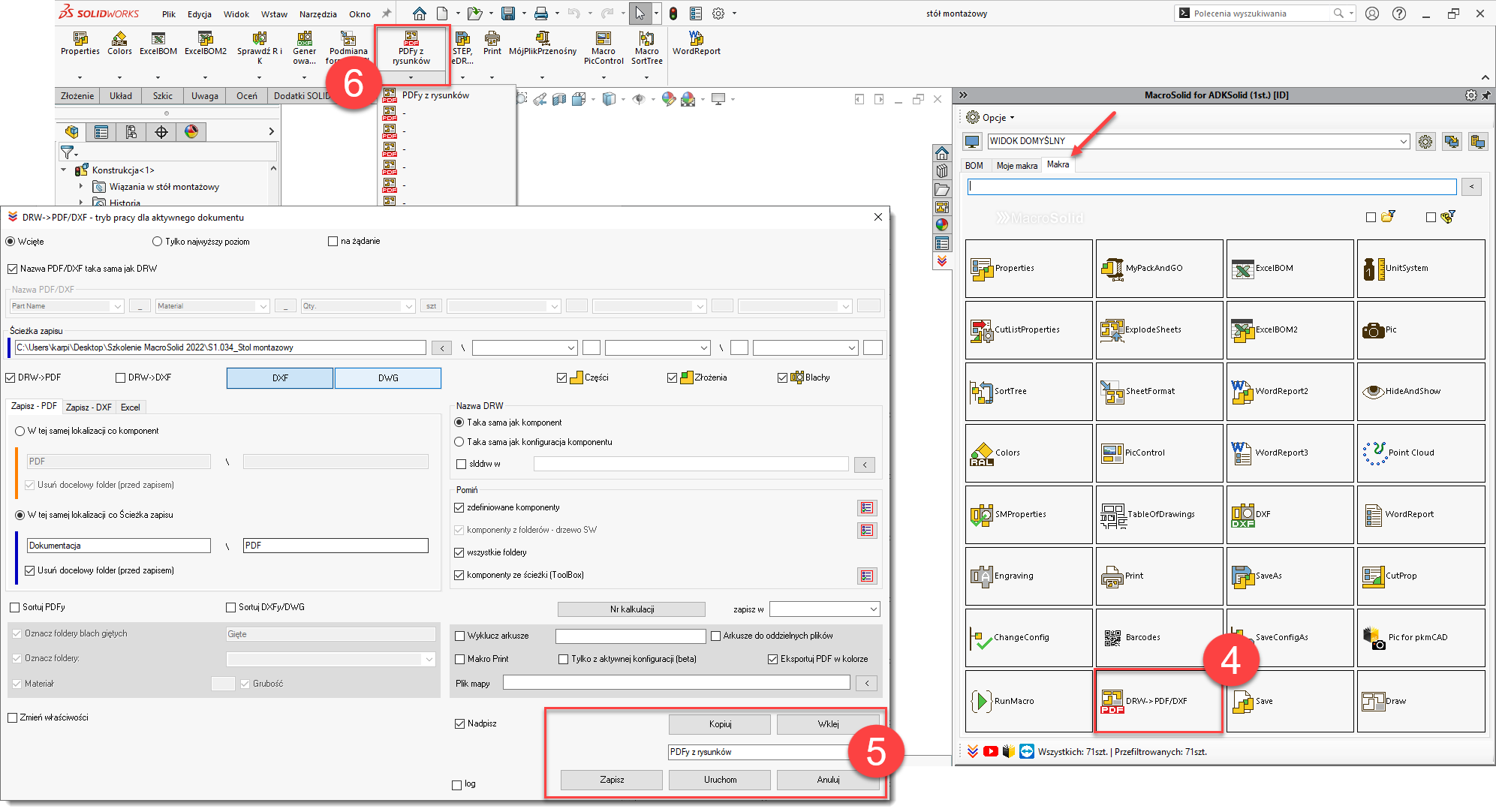Click the PDFy z rysunków toolbar button

(411, 48)
